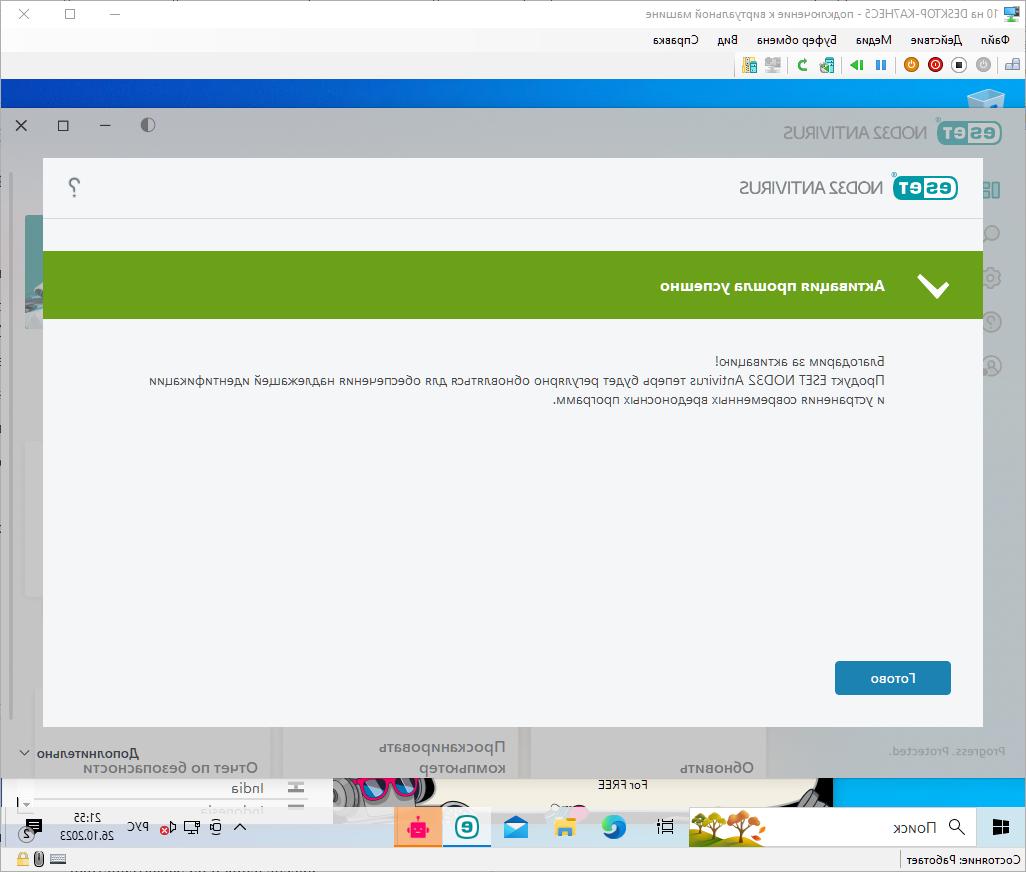The width and height of the screenshot is (1026, 872).
Task: Click the Progress. Protected. slogan text
Action: (947, 751)
